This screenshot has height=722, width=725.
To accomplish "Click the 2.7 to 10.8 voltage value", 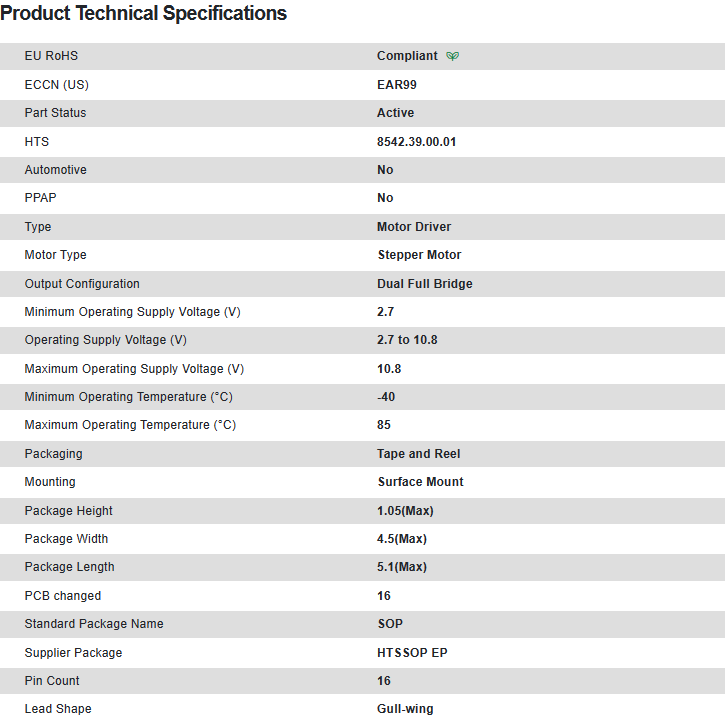I will point(407,340).
